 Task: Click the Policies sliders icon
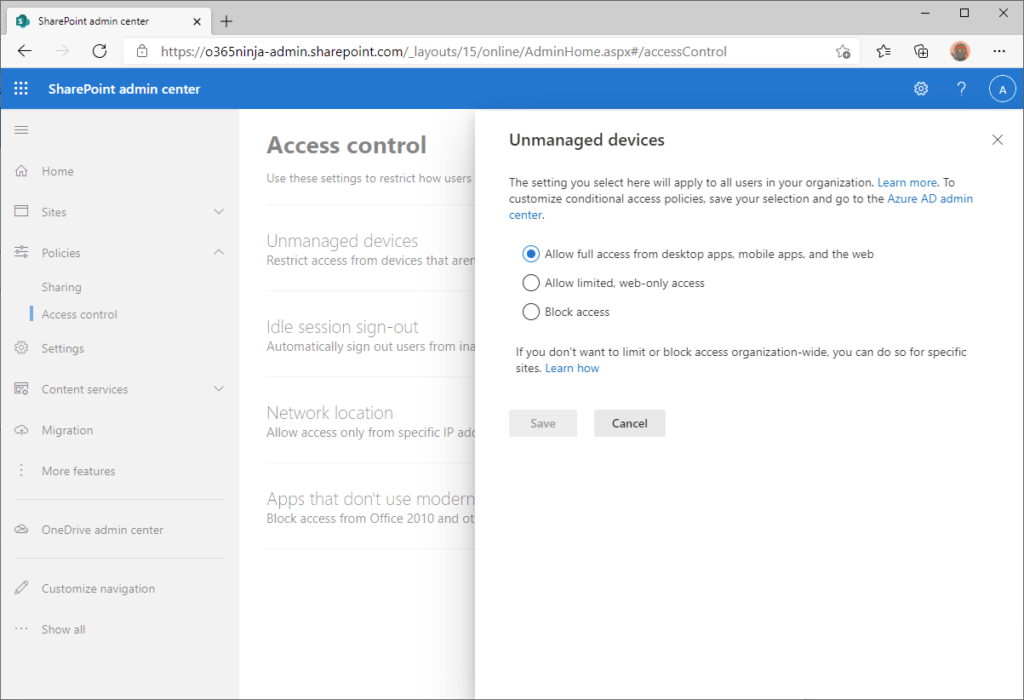[x=22, y=252]
